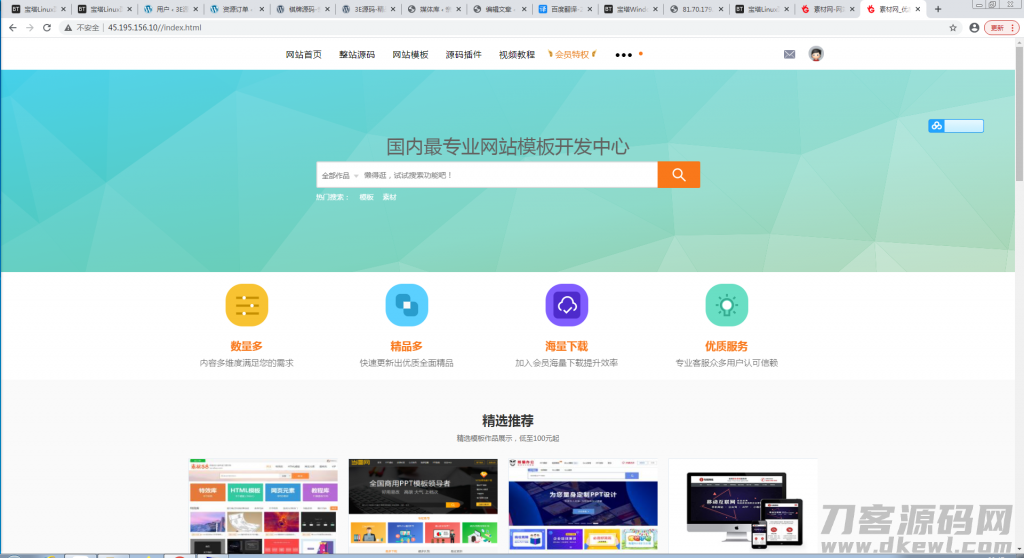Open the 会员特权 navigation item
The width and height of the screenshot is (1024, 558).
(572, 55)
